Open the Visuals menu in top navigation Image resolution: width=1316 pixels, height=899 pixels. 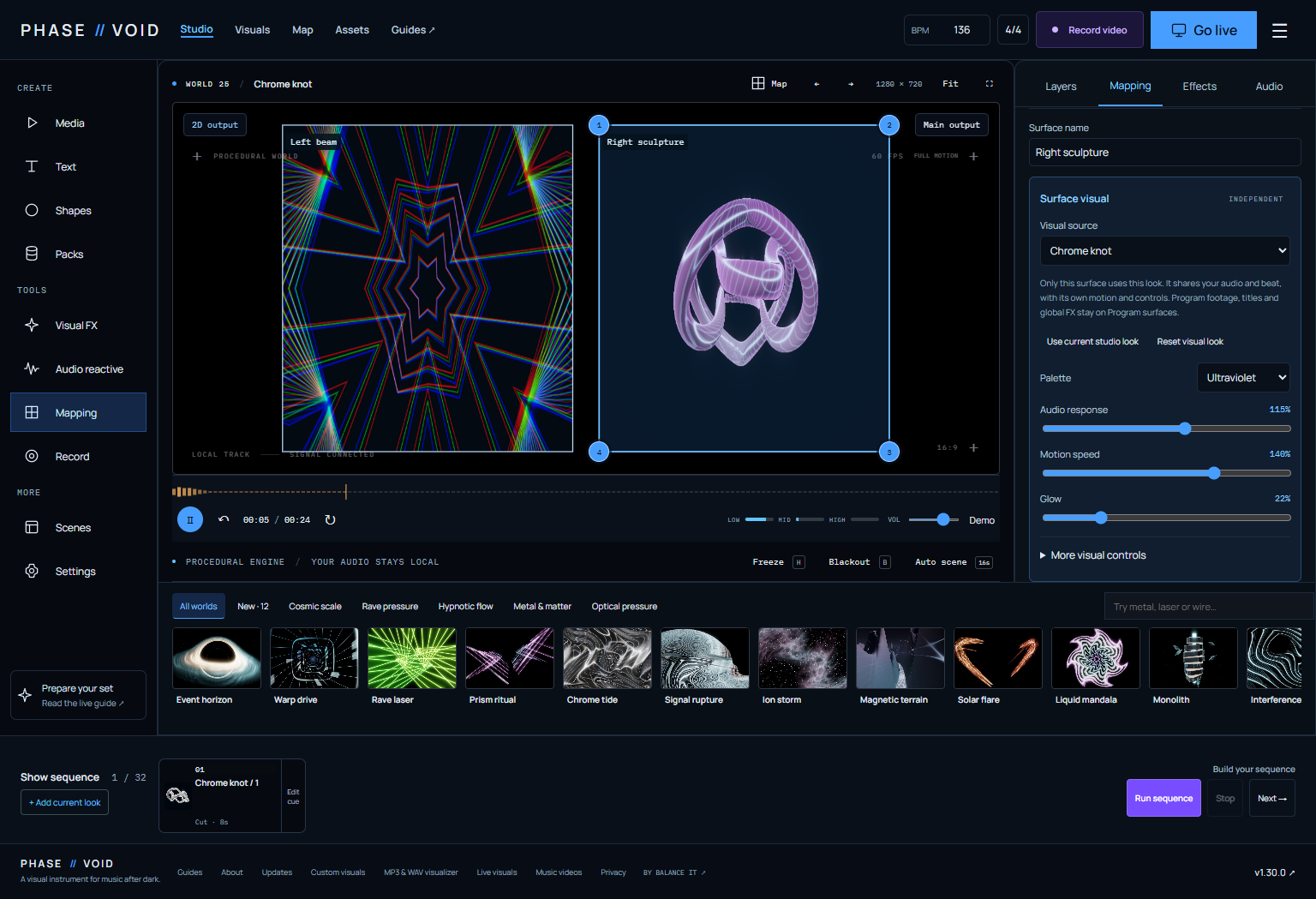pos(253,30)
